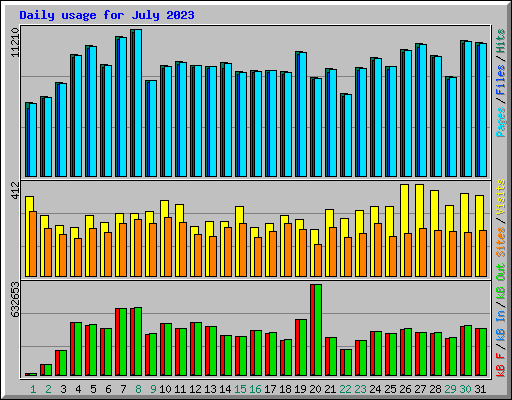Select day label 1 on the axis
The width and height of the screenshot is (512, 400).
coord(33,389)
